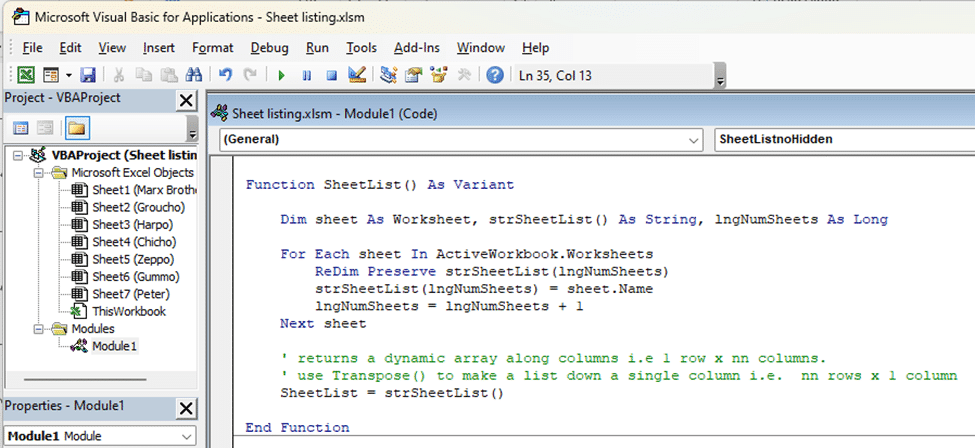Click the 'Next sheet' code line
975x448 pixels.
[323, 324]
